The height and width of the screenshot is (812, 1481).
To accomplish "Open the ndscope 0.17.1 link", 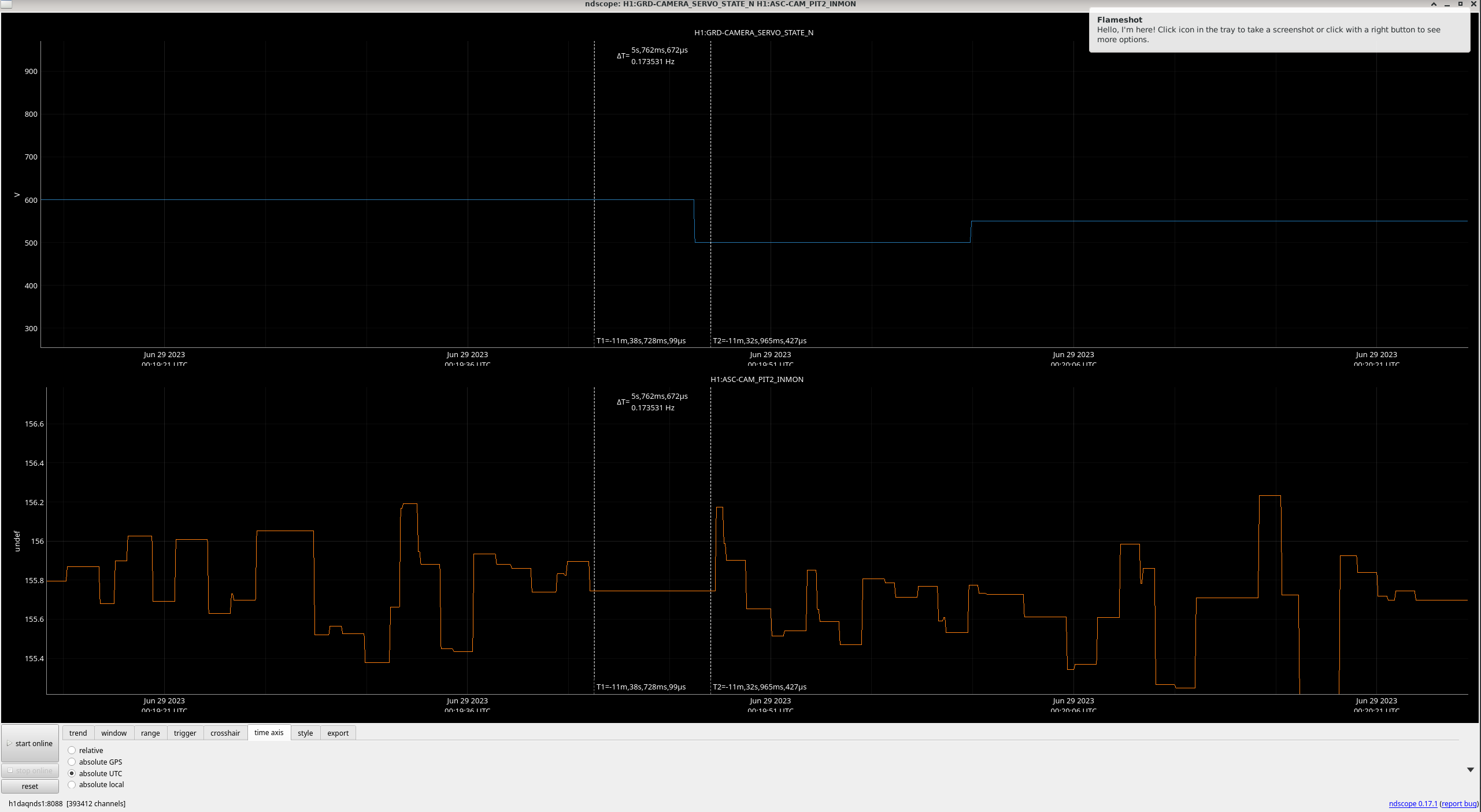I will [1413, 803].
